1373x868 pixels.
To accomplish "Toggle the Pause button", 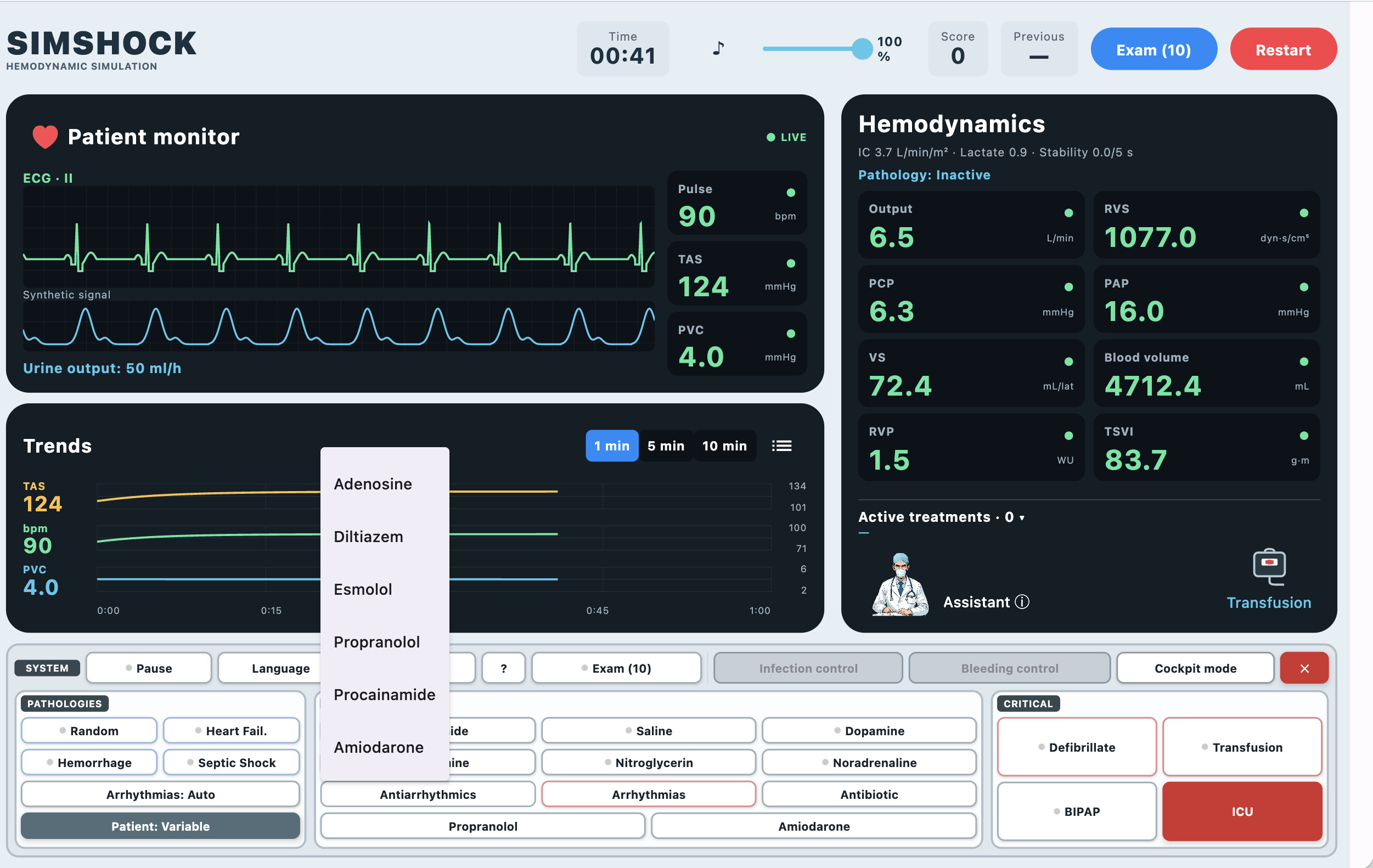I will pos(149,668).
